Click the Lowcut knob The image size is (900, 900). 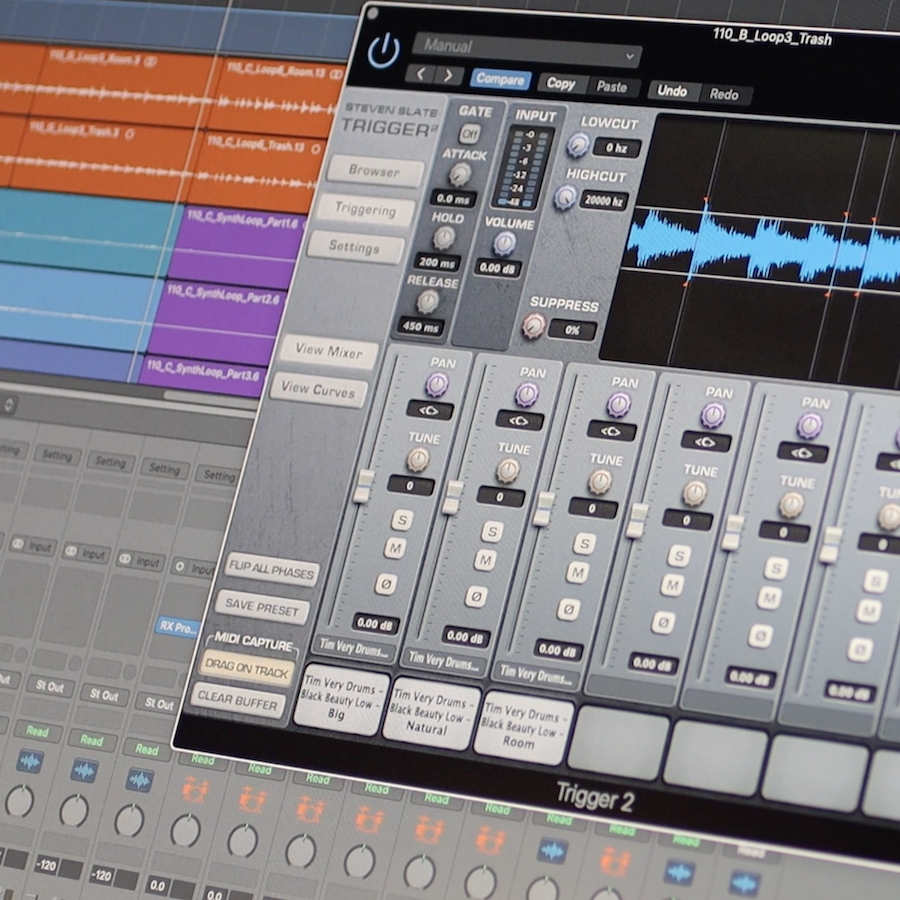pyautogui.click(x=577, y=146)
